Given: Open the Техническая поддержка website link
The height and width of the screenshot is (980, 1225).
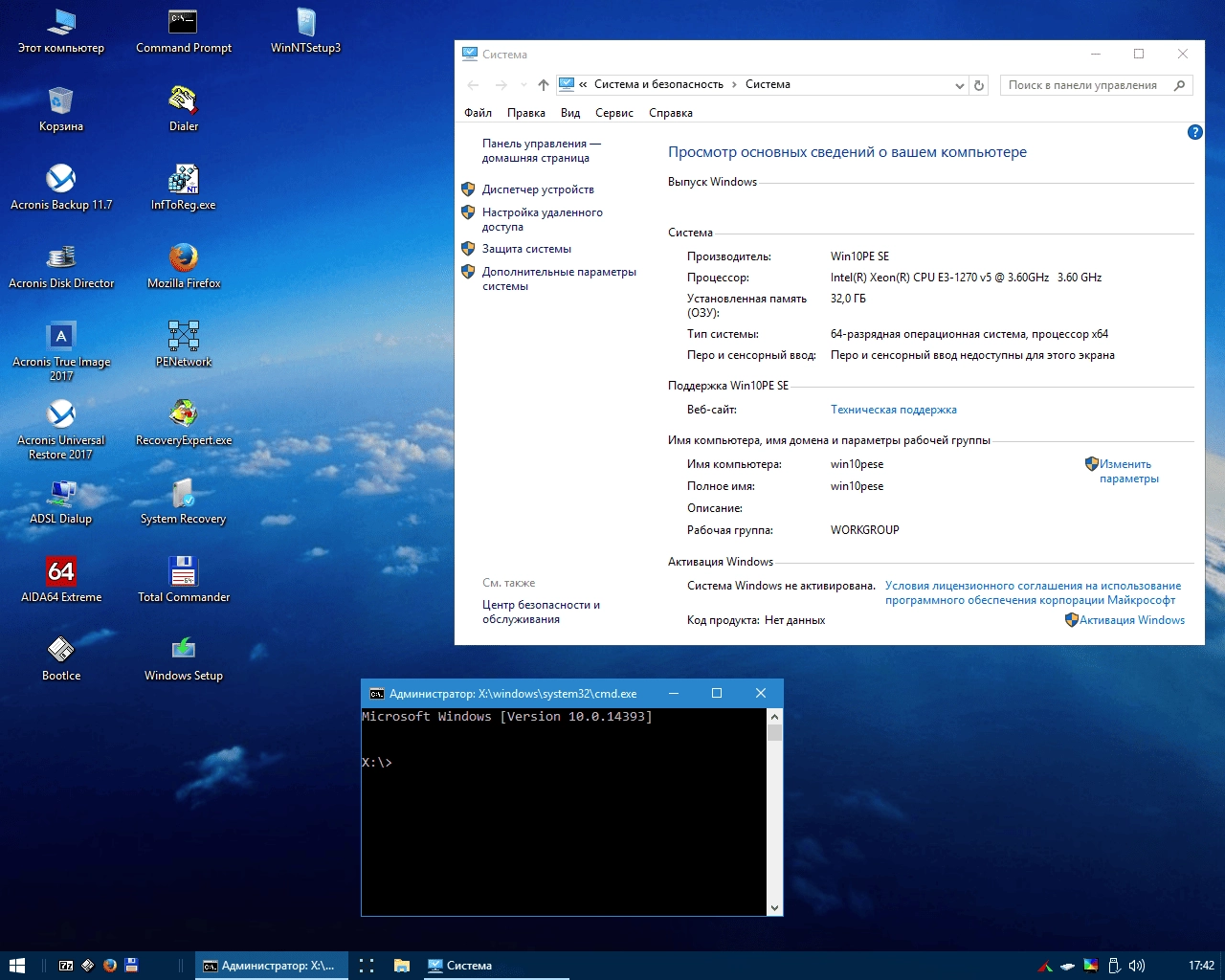Looking at the screenshot, I should click(x=894, y=410).
